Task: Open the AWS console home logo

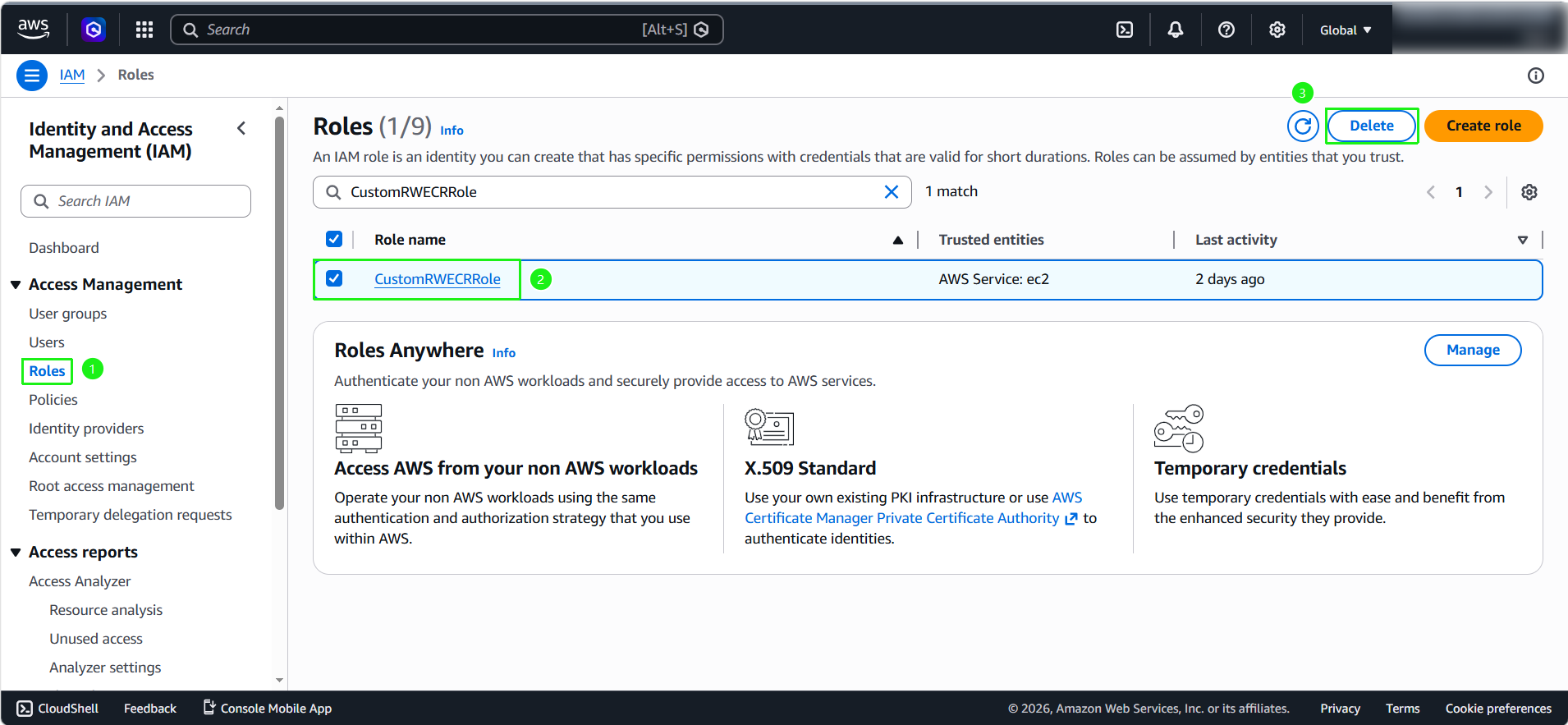Action: (34, 29)
